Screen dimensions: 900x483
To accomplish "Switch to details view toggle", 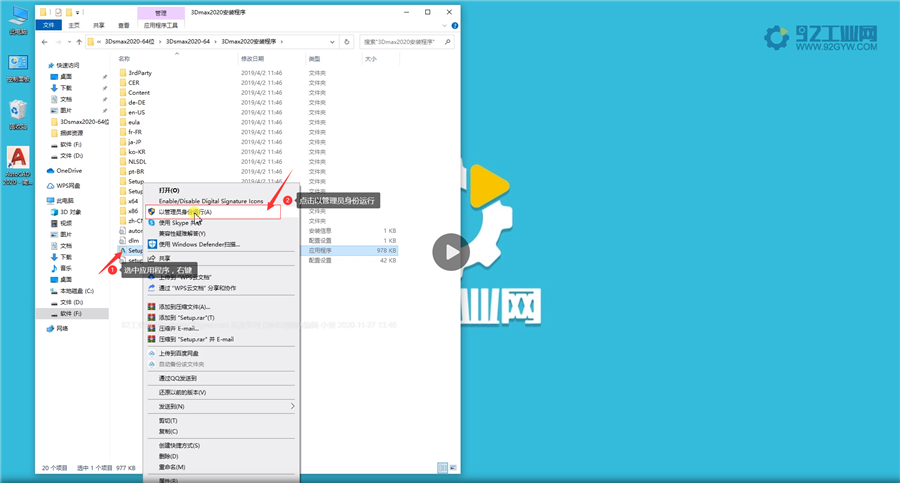I will 443,468.
